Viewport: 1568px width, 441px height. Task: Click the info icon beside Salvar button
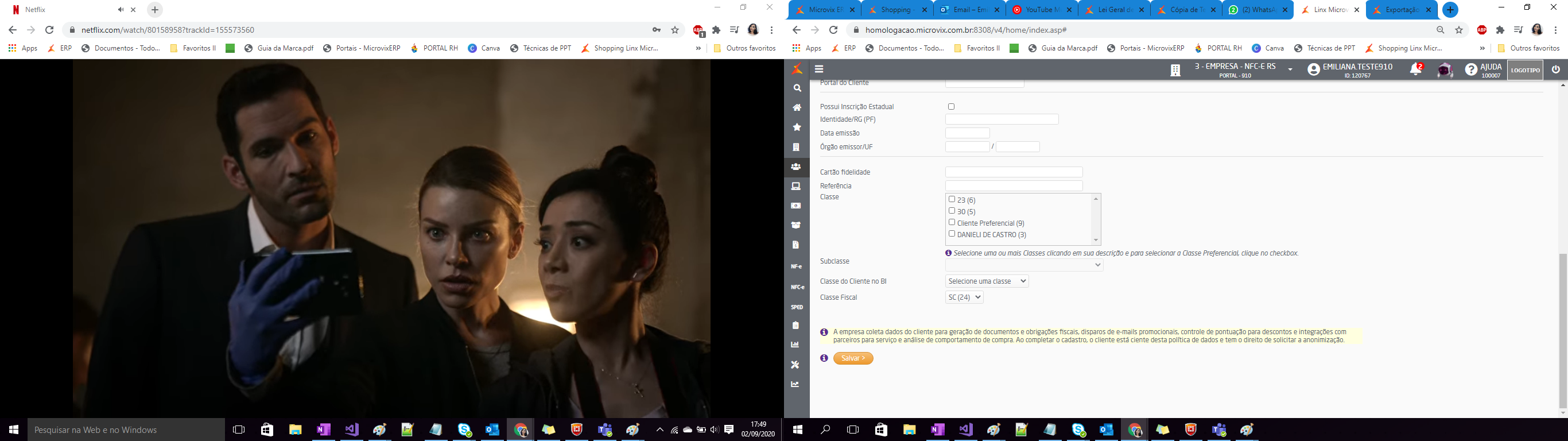click(x=824, y=358)
